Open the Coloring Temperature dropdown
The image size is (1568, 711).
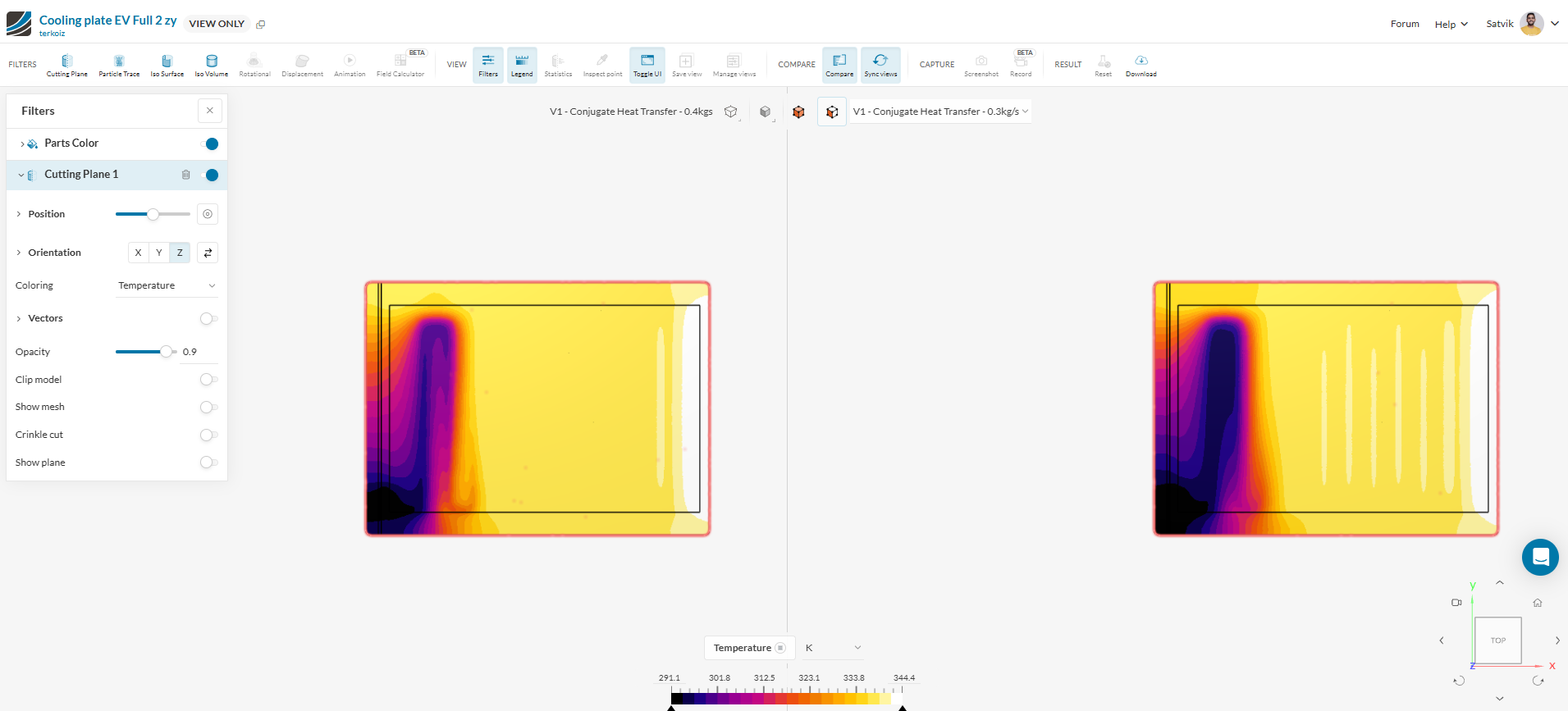(166, 285)
